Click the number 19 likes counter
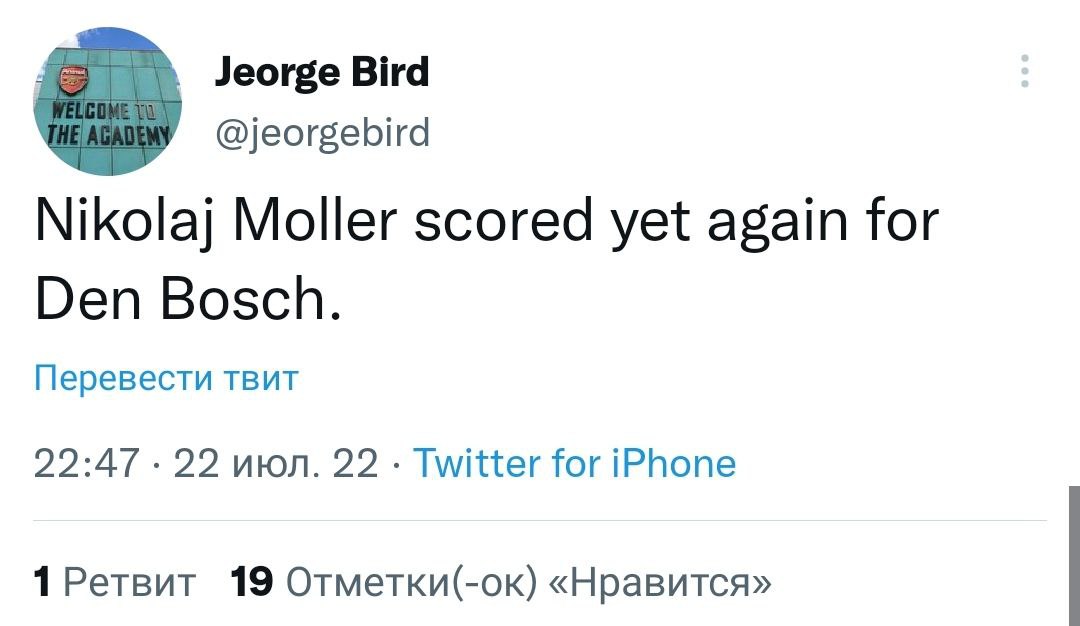Image resolution: width=1080 pixels, height=626 pixels. click(251, 579)
